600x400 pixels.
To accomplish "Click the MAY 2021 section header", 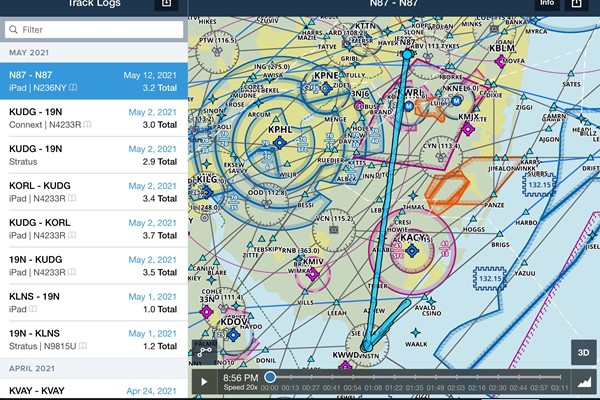I will (93, 52).
